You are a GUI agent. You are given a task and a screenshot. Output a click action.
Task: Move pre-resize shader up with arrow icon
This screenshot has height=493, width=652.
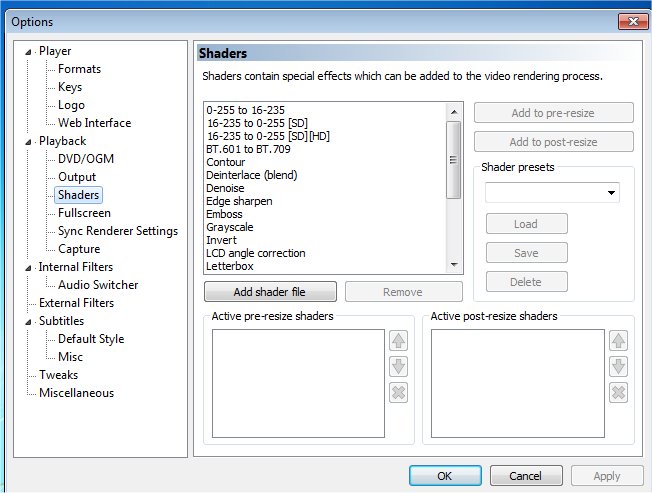click(x=398, y=341)
